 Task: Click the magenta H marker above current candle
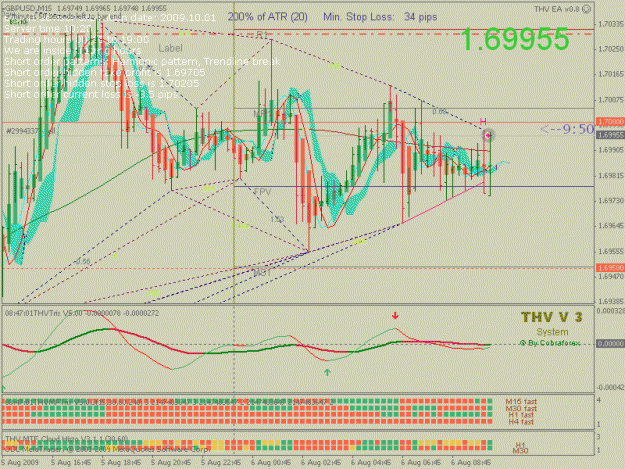pos(483,122)
